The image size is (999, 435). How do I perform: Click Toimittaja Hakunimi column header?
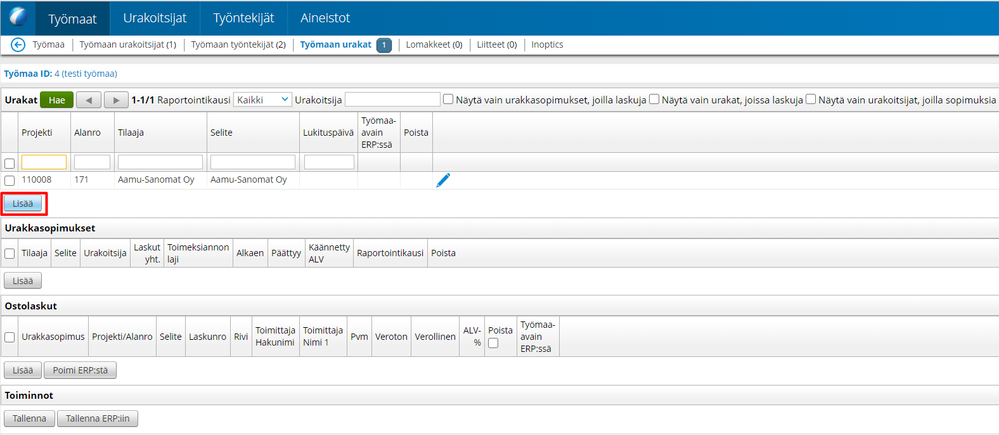tap(275, 336)
